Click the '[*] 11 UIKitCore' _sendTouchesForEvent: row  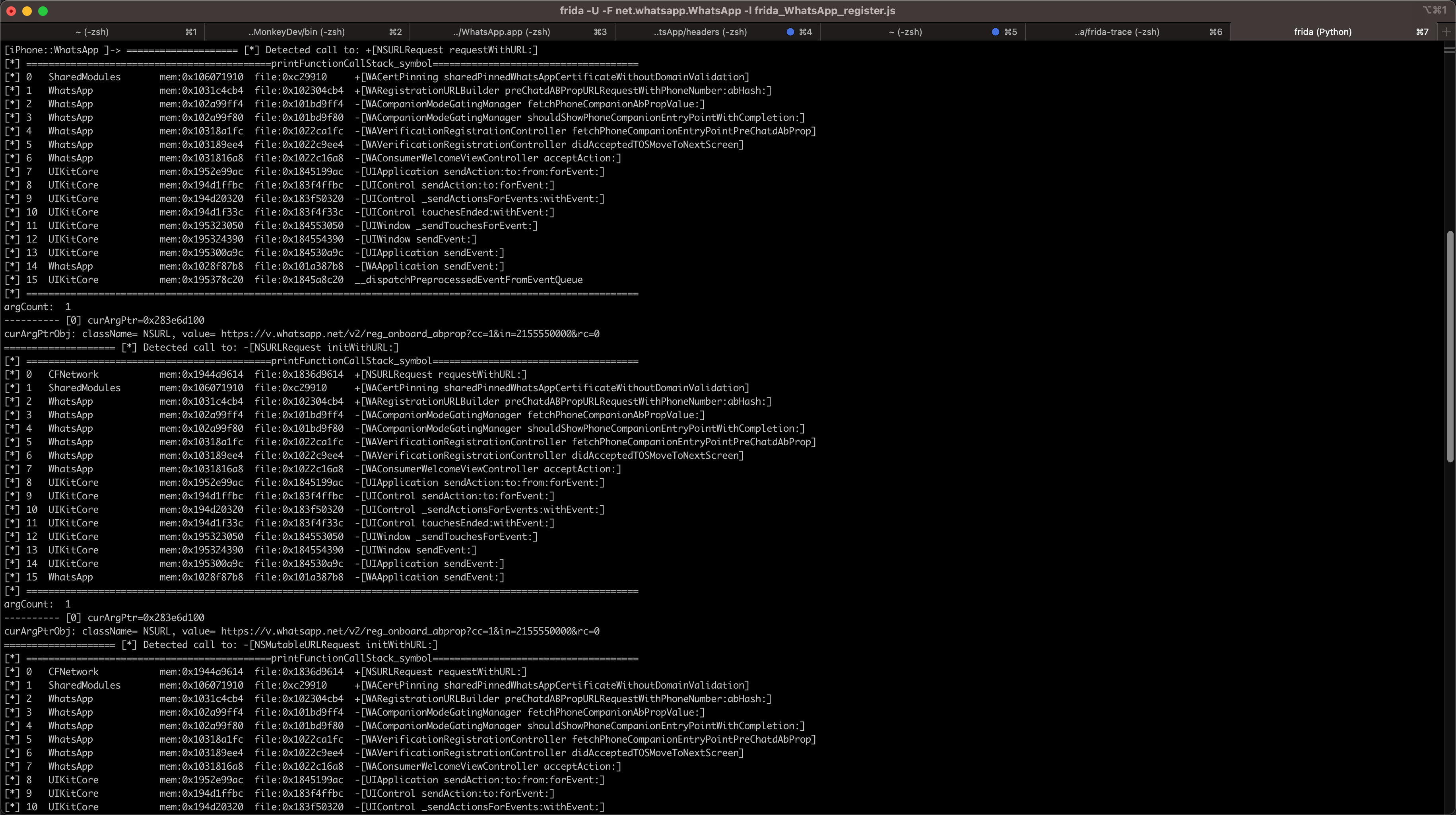point(271,225)
